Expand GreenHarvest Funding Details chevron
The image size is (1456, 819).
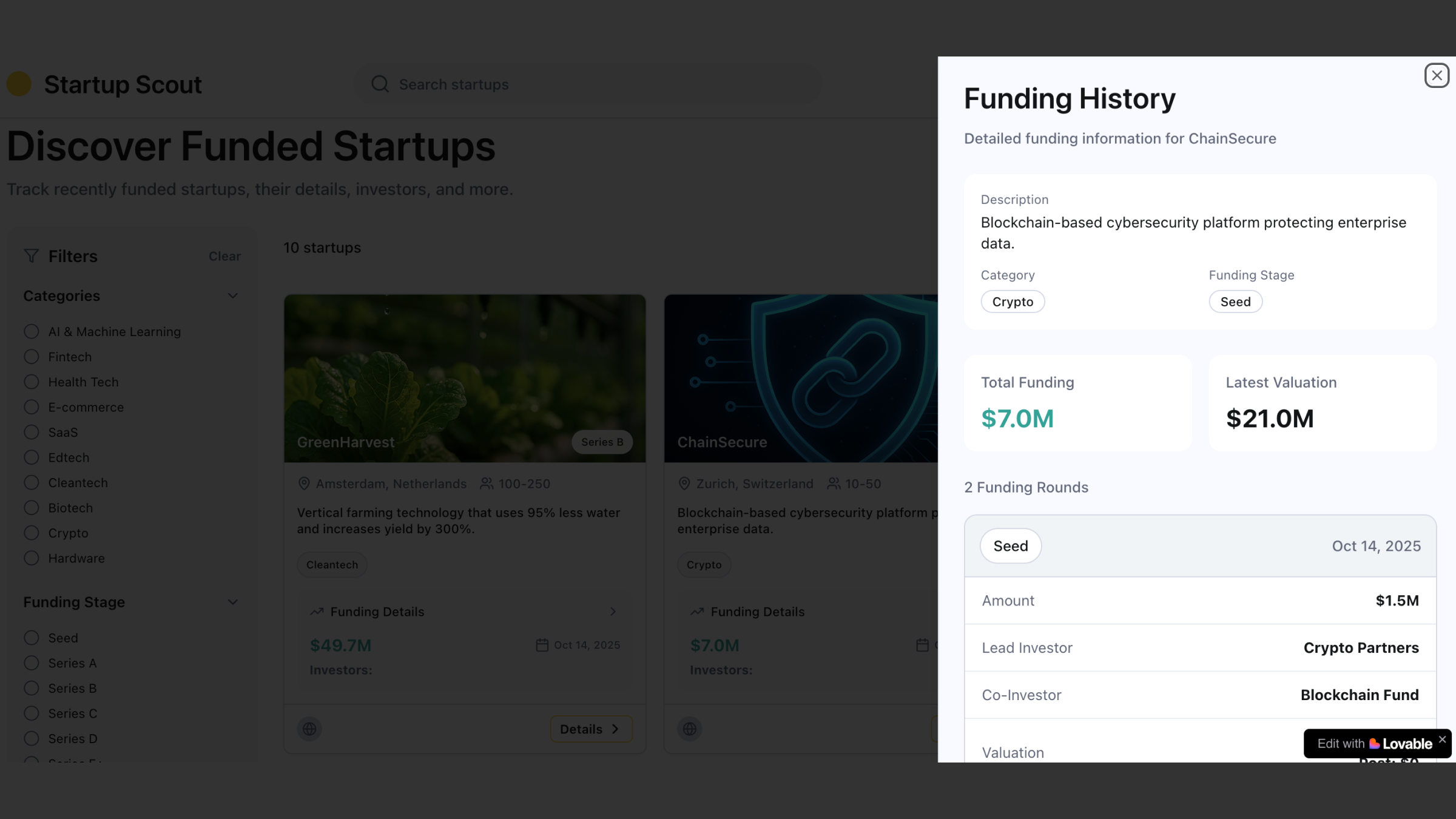coord(613,612)
